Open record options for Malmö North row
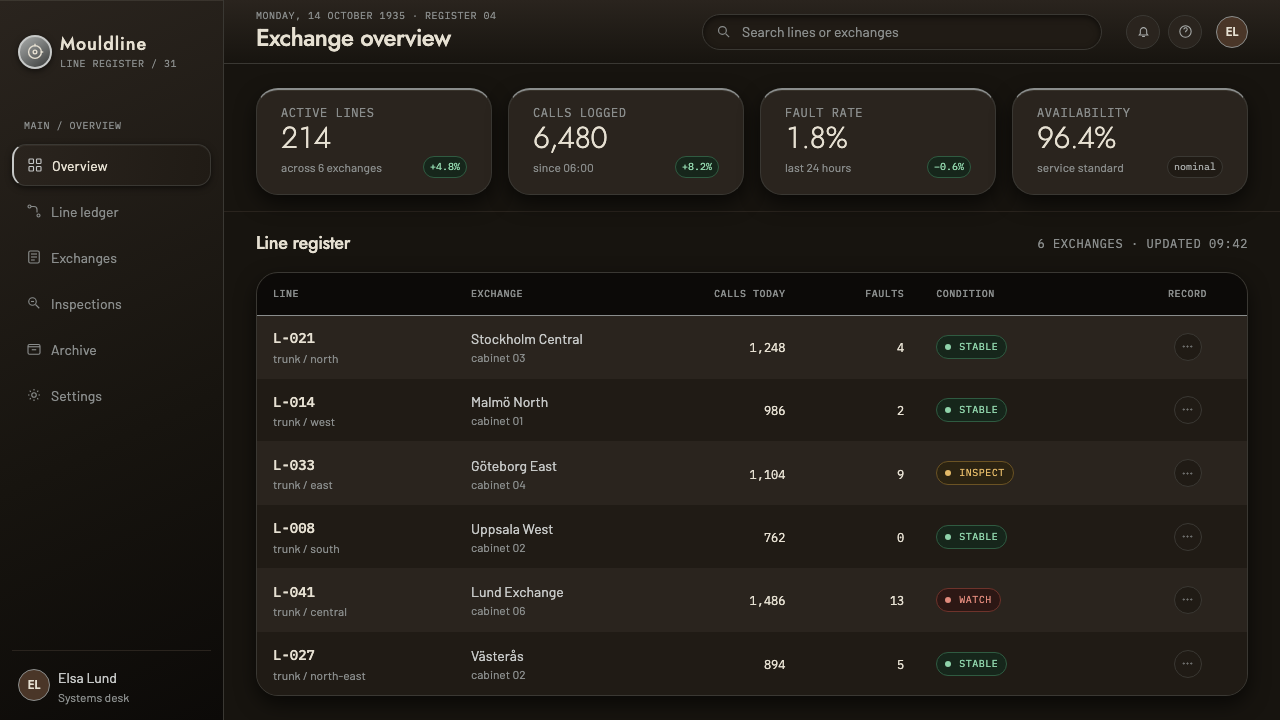 click(x=1187, y=410)
